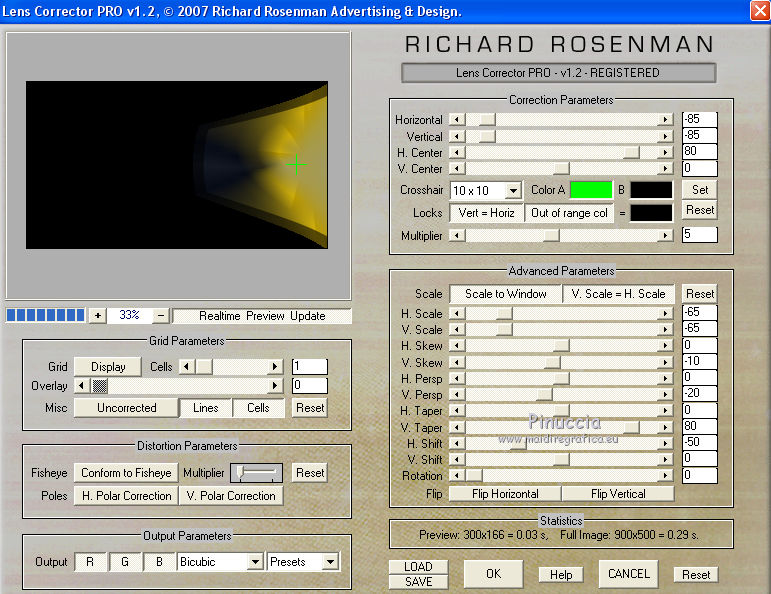Viewport: 771px width, 594px height.
Task: Toggle Grid Display button
Action: tap(108, 367)
